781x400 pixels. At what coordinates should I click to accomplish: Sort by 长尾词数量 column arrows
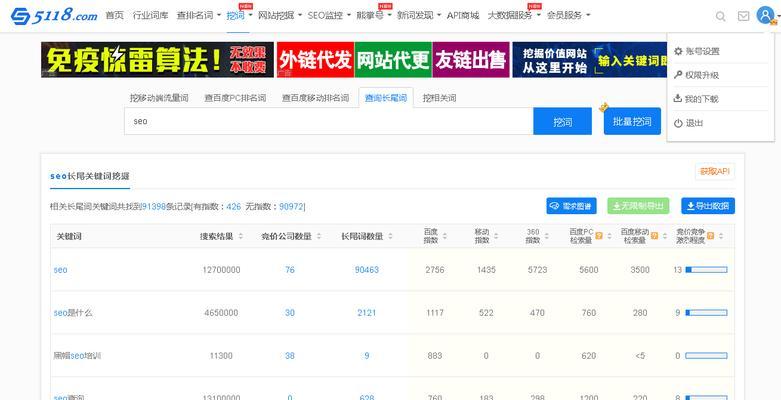(390, 236)
